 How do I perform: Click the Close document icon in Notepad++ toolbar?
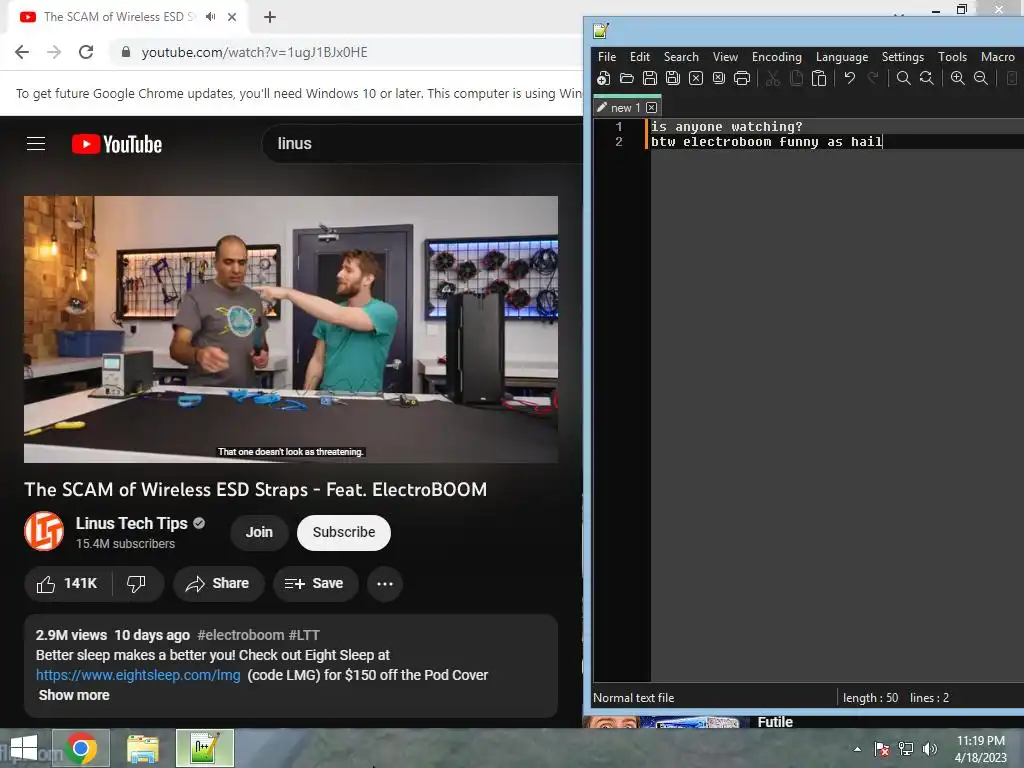click(x=696, y=78)
